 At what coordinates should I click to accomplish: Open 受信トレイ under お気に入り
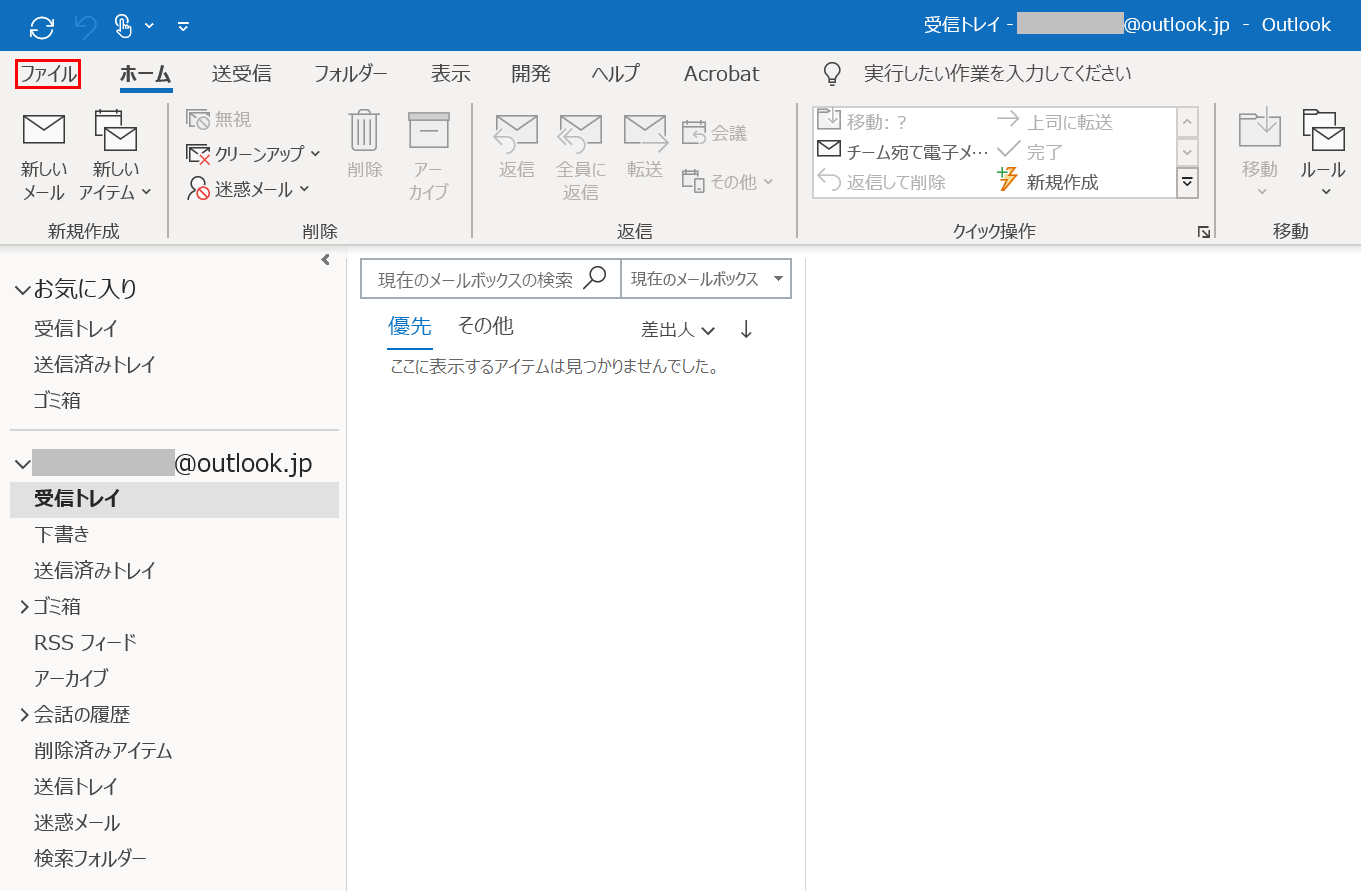76,329
